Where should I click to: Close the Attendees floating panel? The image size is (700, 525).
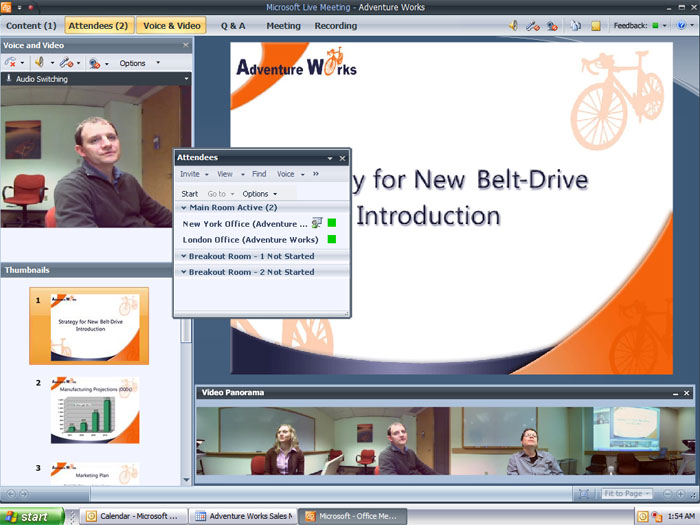pyautogui.click(x=342, y=158)
